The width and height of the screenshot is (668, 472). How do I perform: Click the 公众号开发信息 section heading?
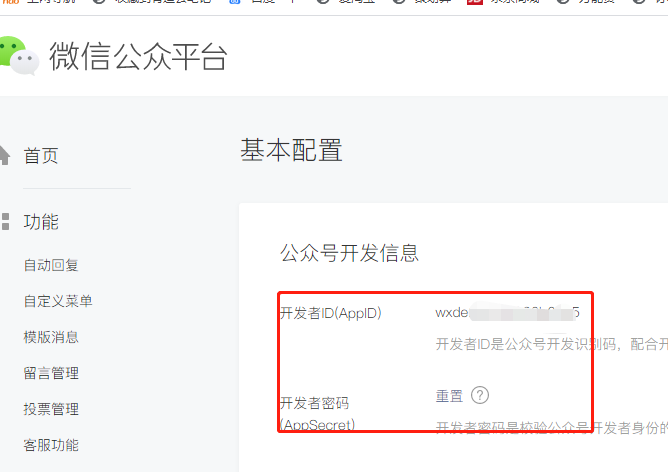pos(349,253)
